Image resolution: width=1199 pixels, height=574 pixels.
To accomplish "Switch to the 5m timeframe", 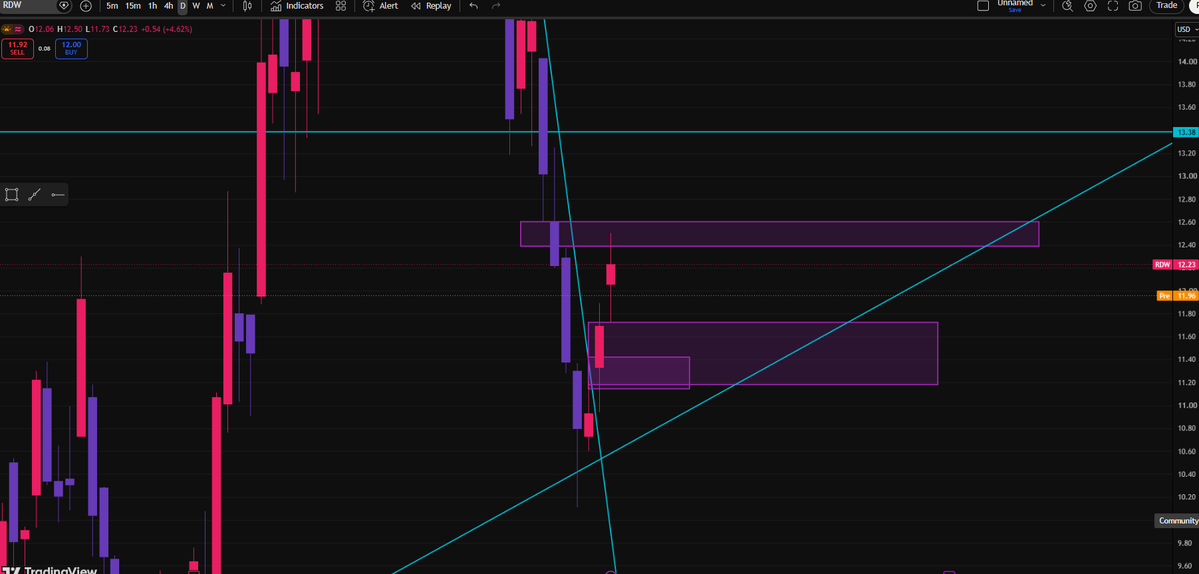I will point(112,5).
